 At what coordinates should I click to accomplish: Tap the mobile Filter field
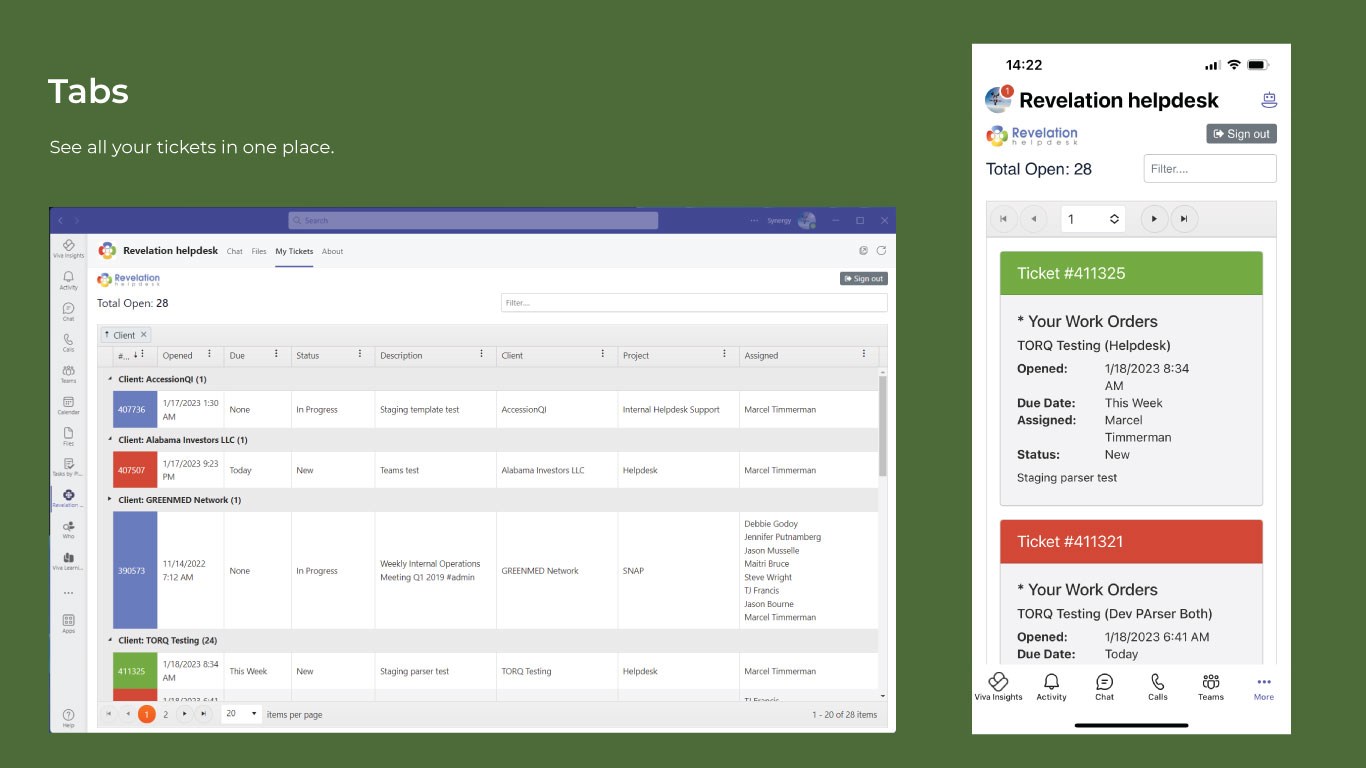[1210, 169]
